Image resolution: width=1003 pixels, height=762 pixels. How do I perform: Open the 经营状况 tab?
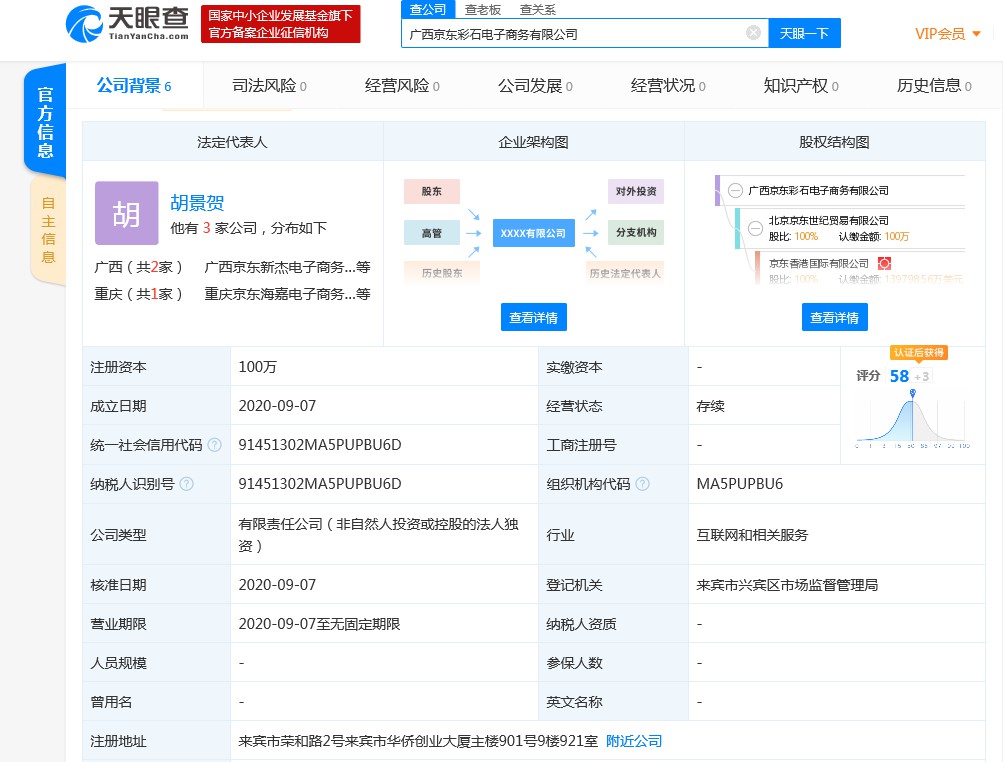(668, 86)
